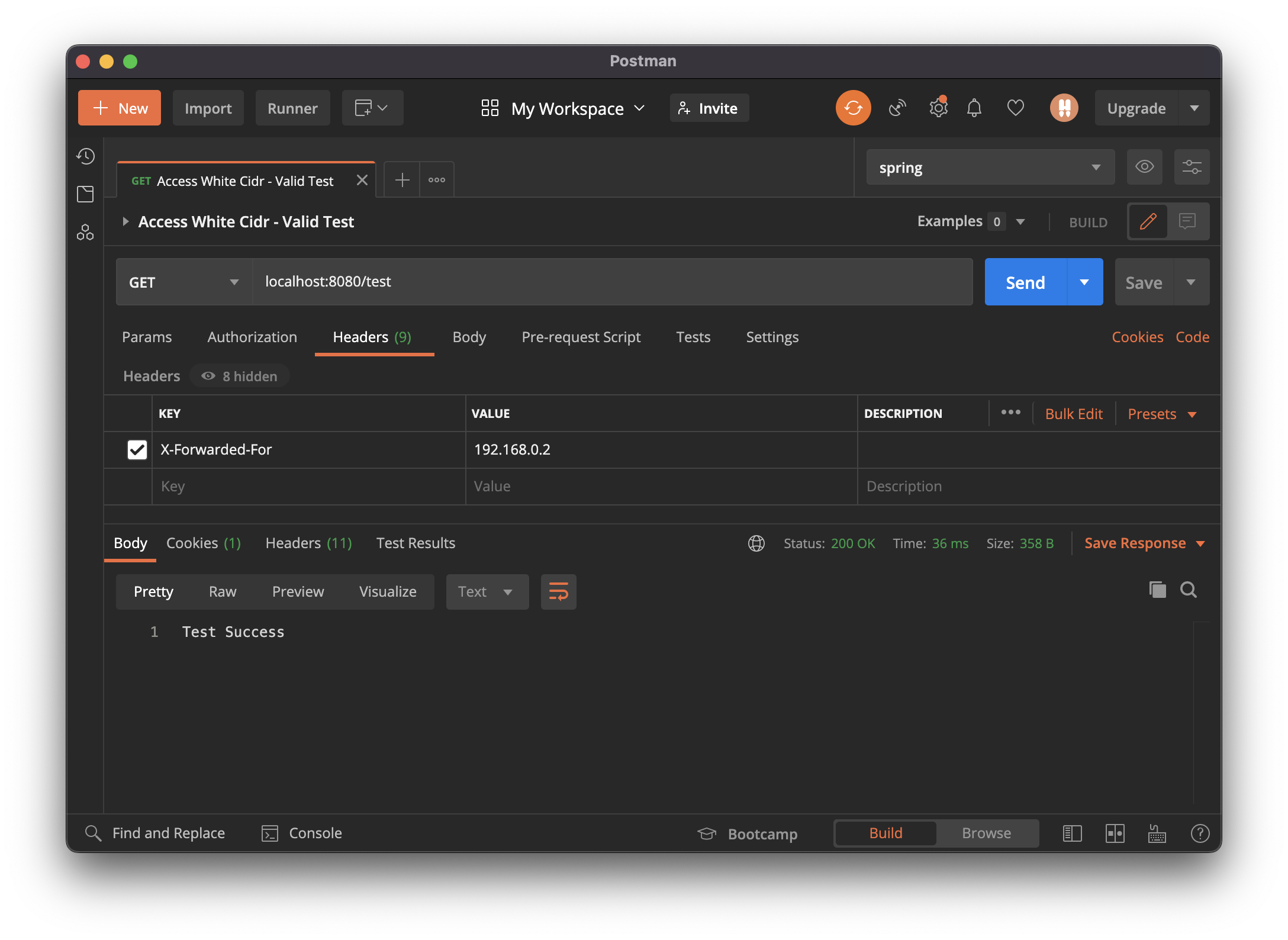Click the copy response icon

[1157, 590]
